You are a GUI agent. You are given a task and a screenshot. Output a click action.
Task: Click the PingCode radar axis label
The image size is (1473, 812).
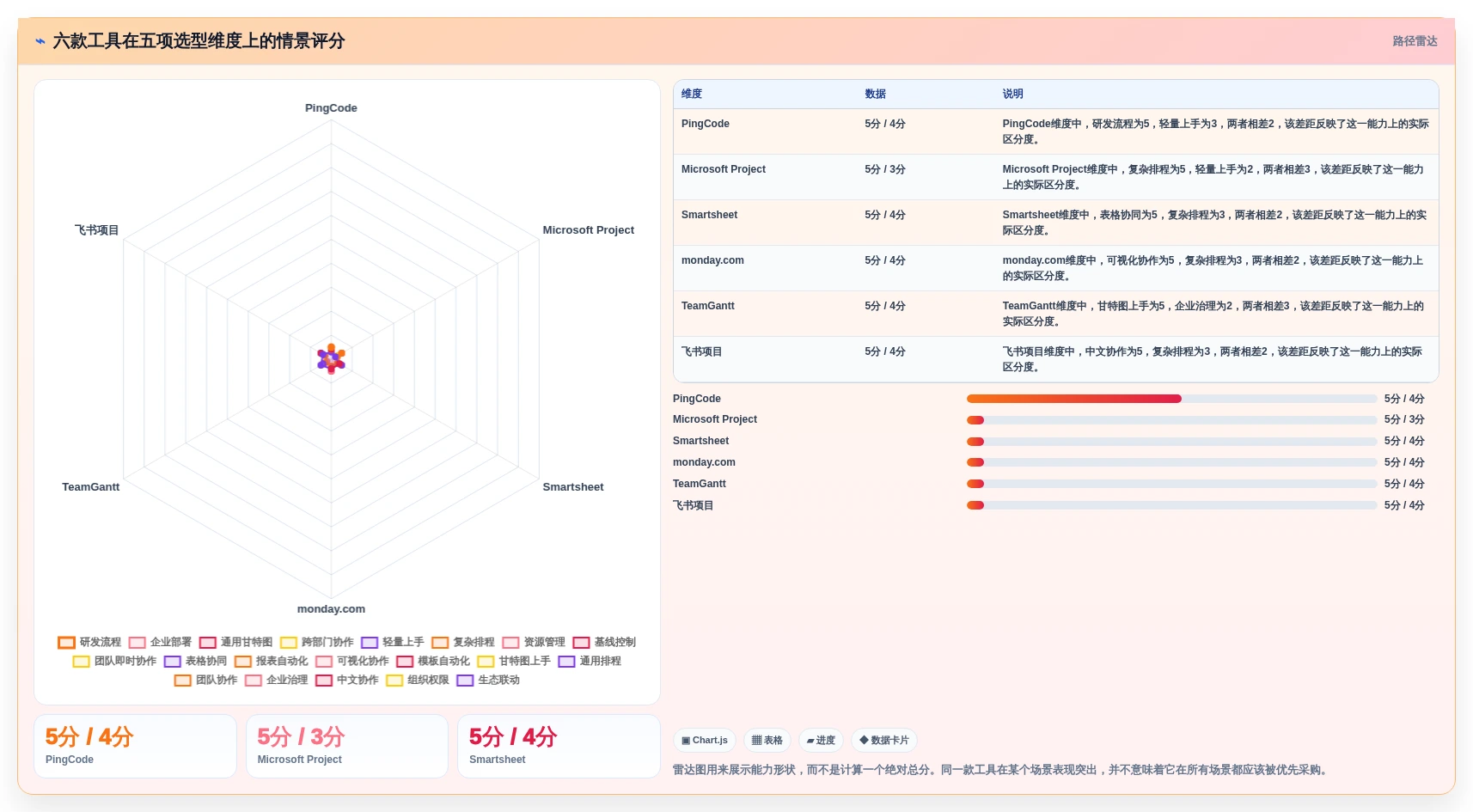pos(331,108)
